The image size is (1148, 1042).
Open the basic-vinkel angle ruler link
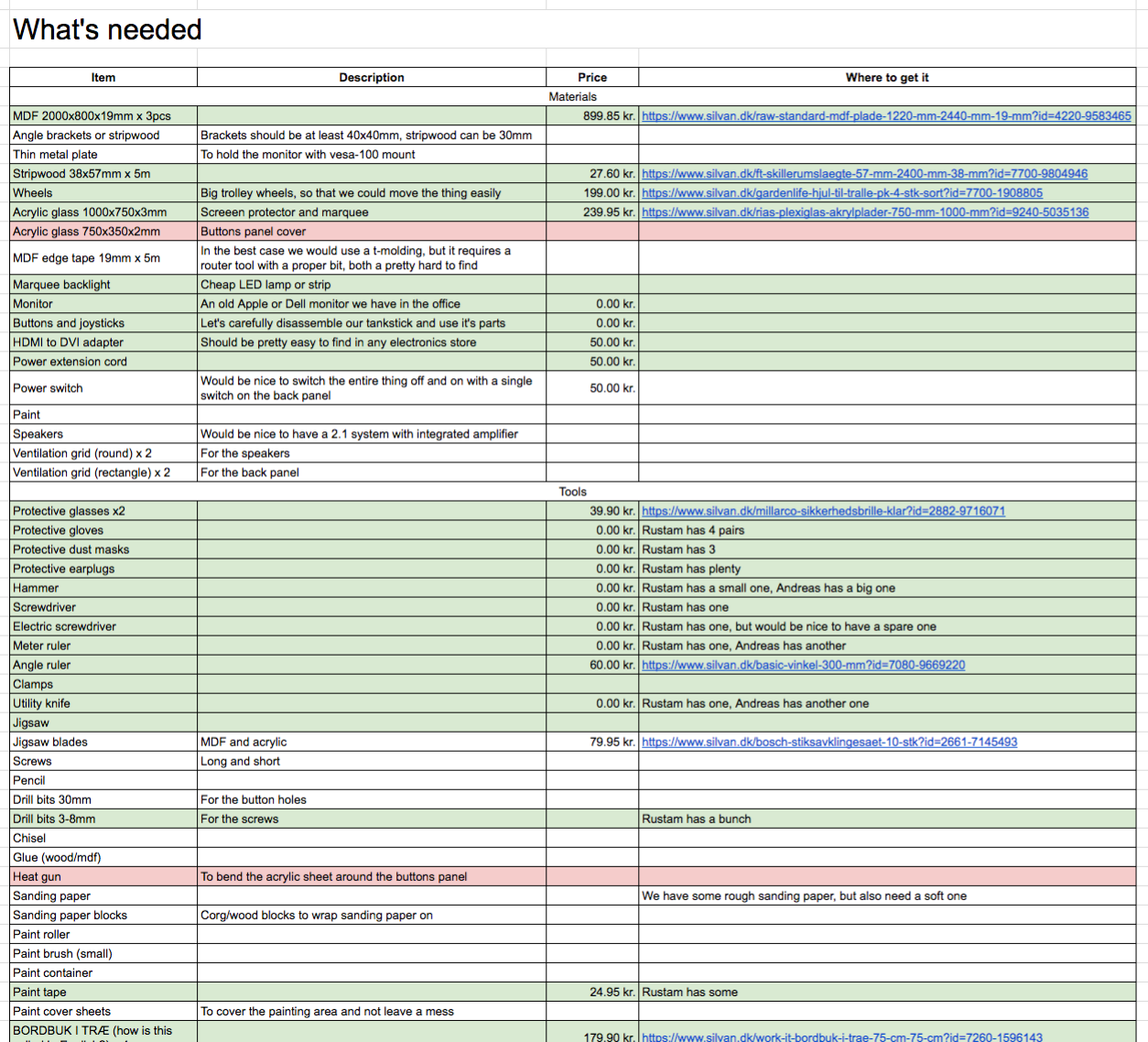tap(803, 665)
